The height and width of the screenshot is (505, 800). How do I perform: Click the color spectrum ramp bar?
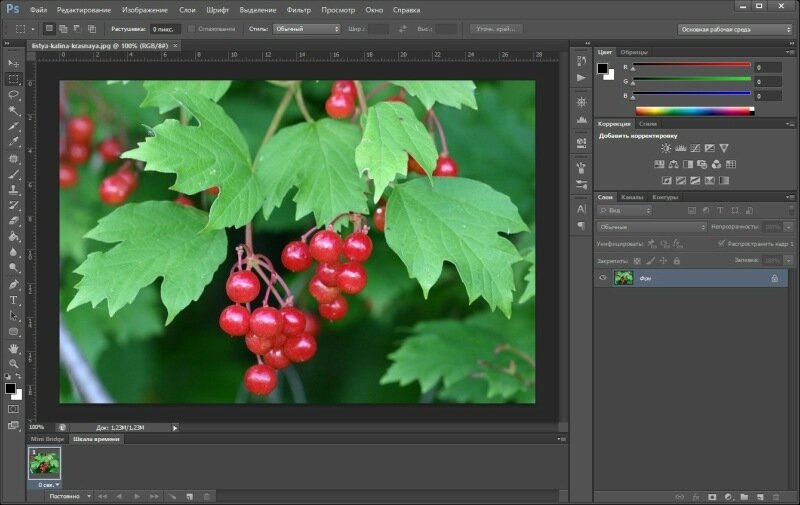click(x=694, y=110)
